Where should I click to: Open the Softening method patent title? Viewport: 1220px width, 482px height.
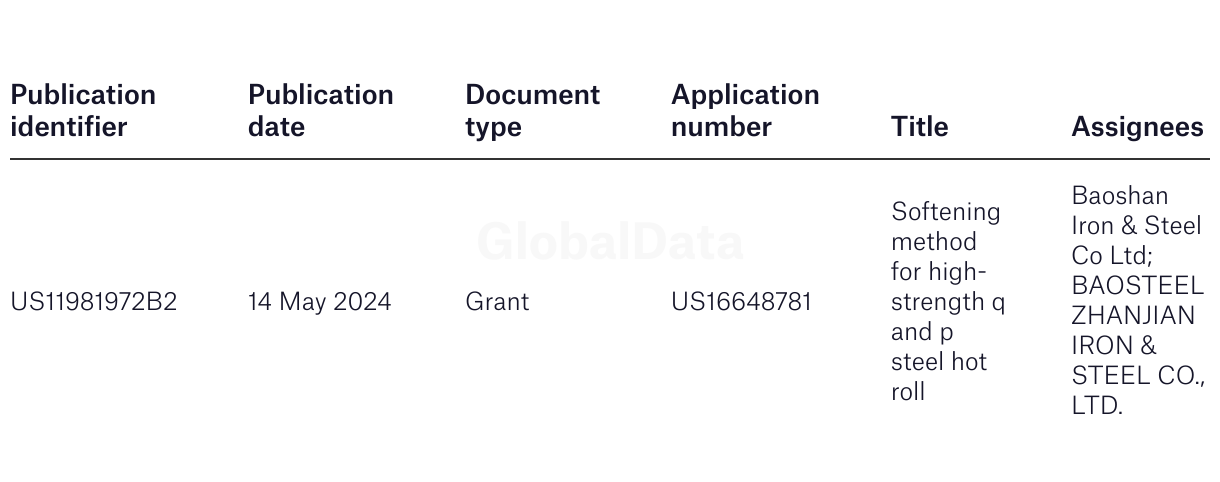(948, 301)
